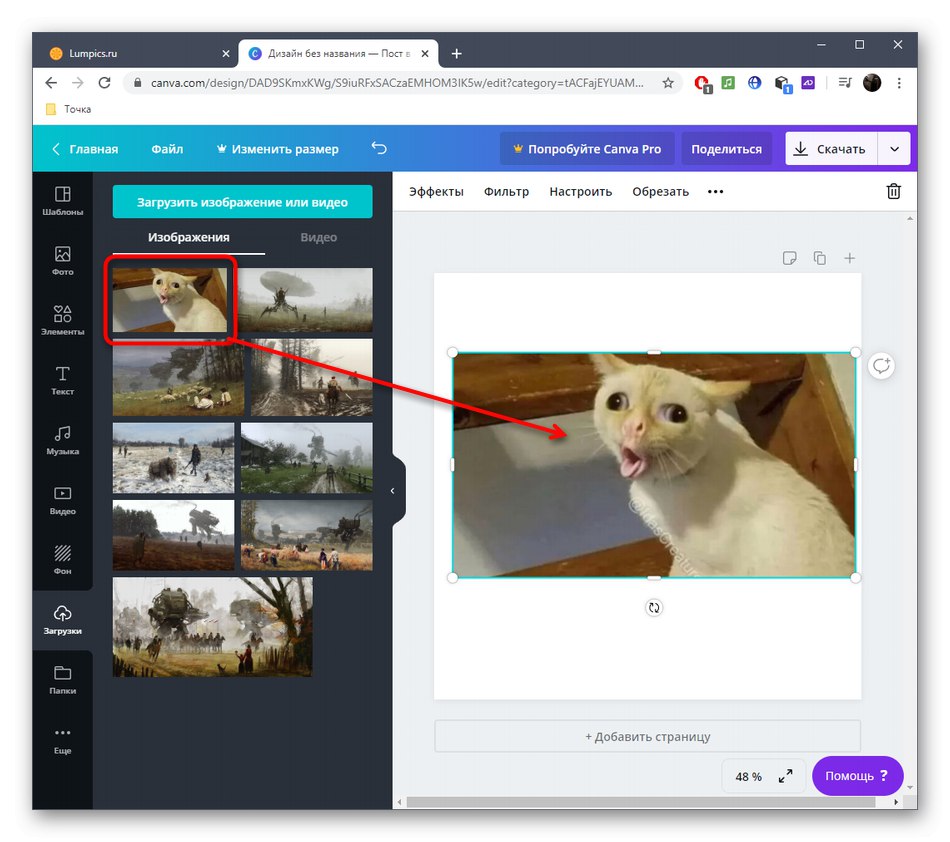The image size is (950, 842).
Task: Open the Фото sidebar section
Action: [x=62, y=261]
